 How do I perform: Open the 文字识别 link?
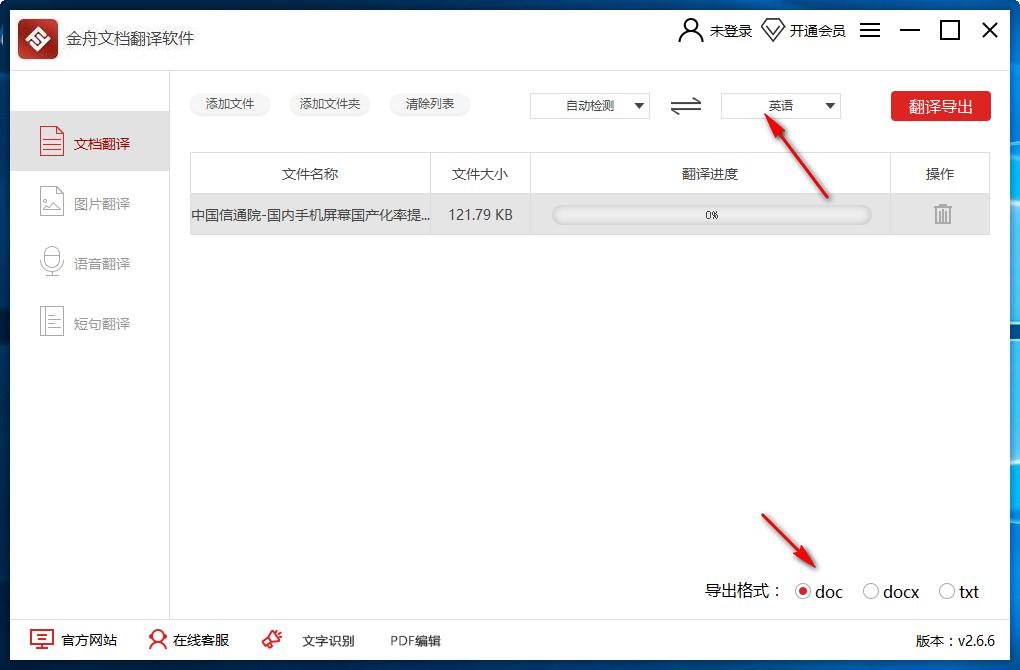[328, 641]
